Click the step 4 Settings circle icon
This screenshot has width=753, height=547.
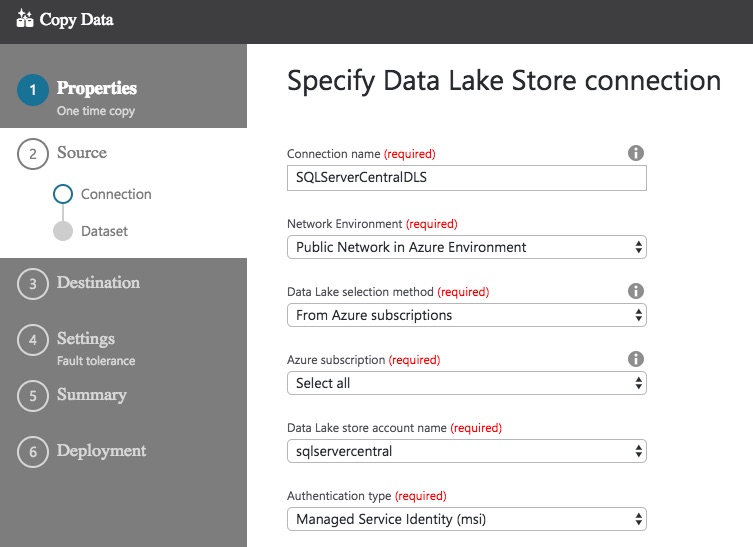click(33, 340)
